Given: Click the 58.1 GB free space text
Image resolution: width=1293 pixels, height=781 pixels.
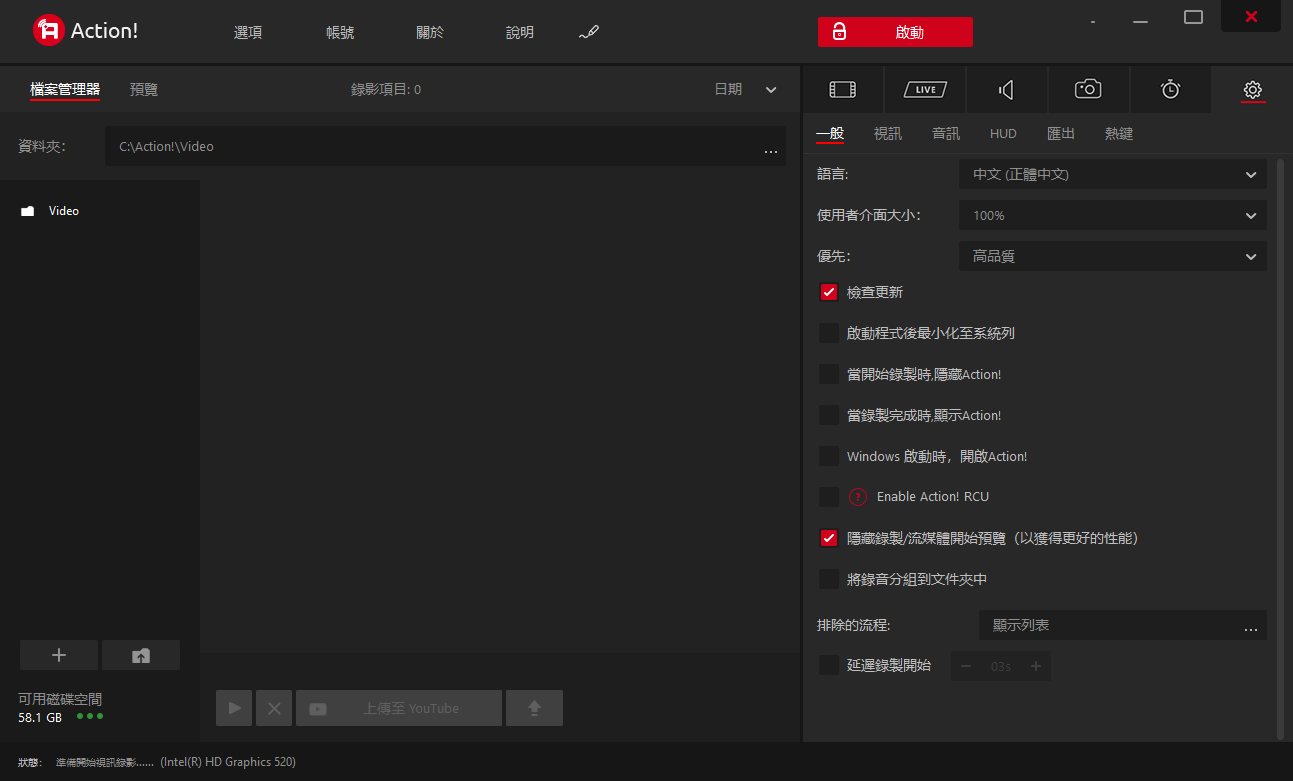Looking at the screenshot, I should (40, 718).
